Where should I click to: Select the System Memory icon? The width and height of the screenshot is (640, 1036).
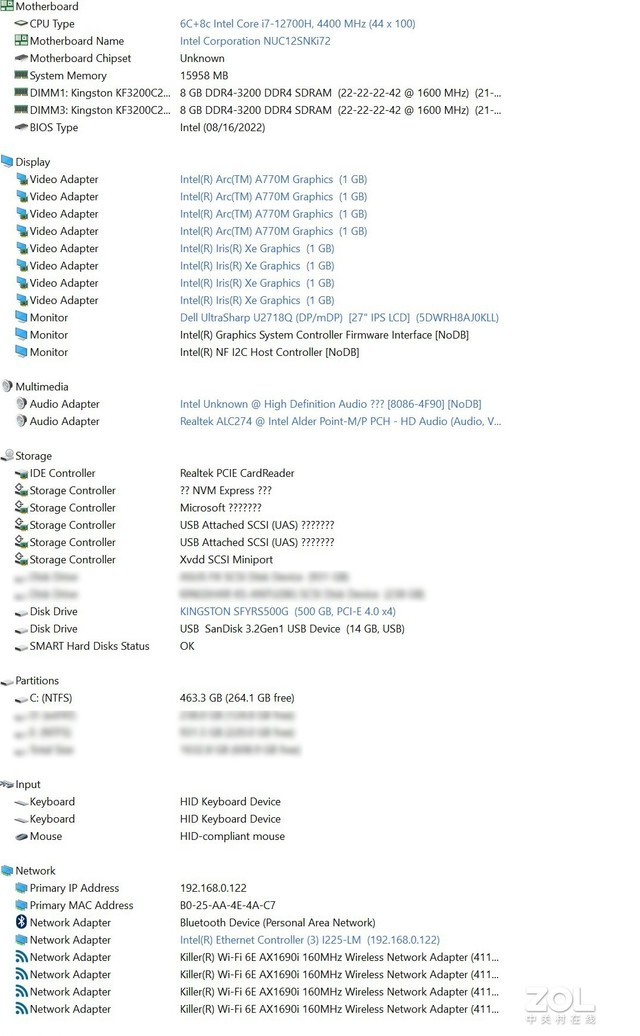(x=21, y=75)
